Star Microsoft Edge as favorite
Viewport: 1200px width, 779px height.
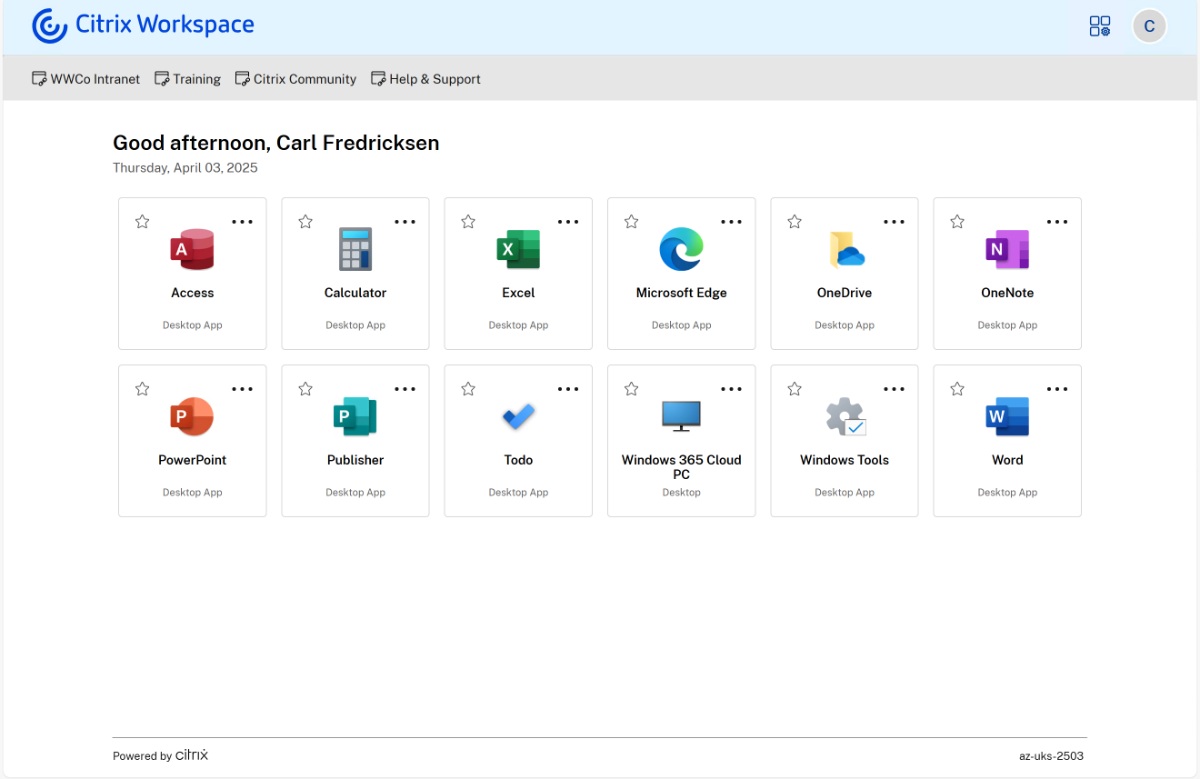pyautogui.click(x=631, y=221)
